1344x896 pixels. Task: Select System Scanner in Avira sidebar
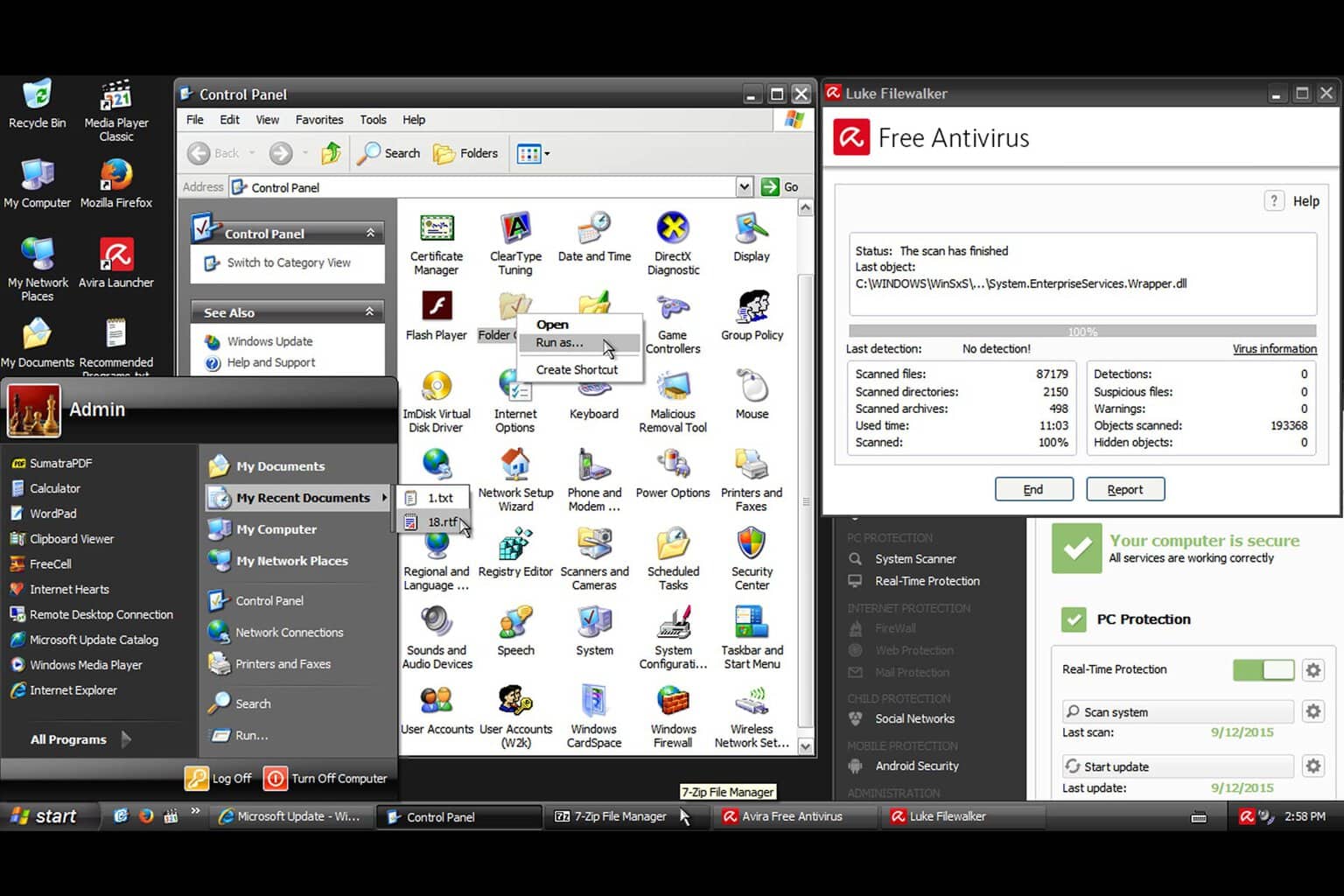pos(915,559)
